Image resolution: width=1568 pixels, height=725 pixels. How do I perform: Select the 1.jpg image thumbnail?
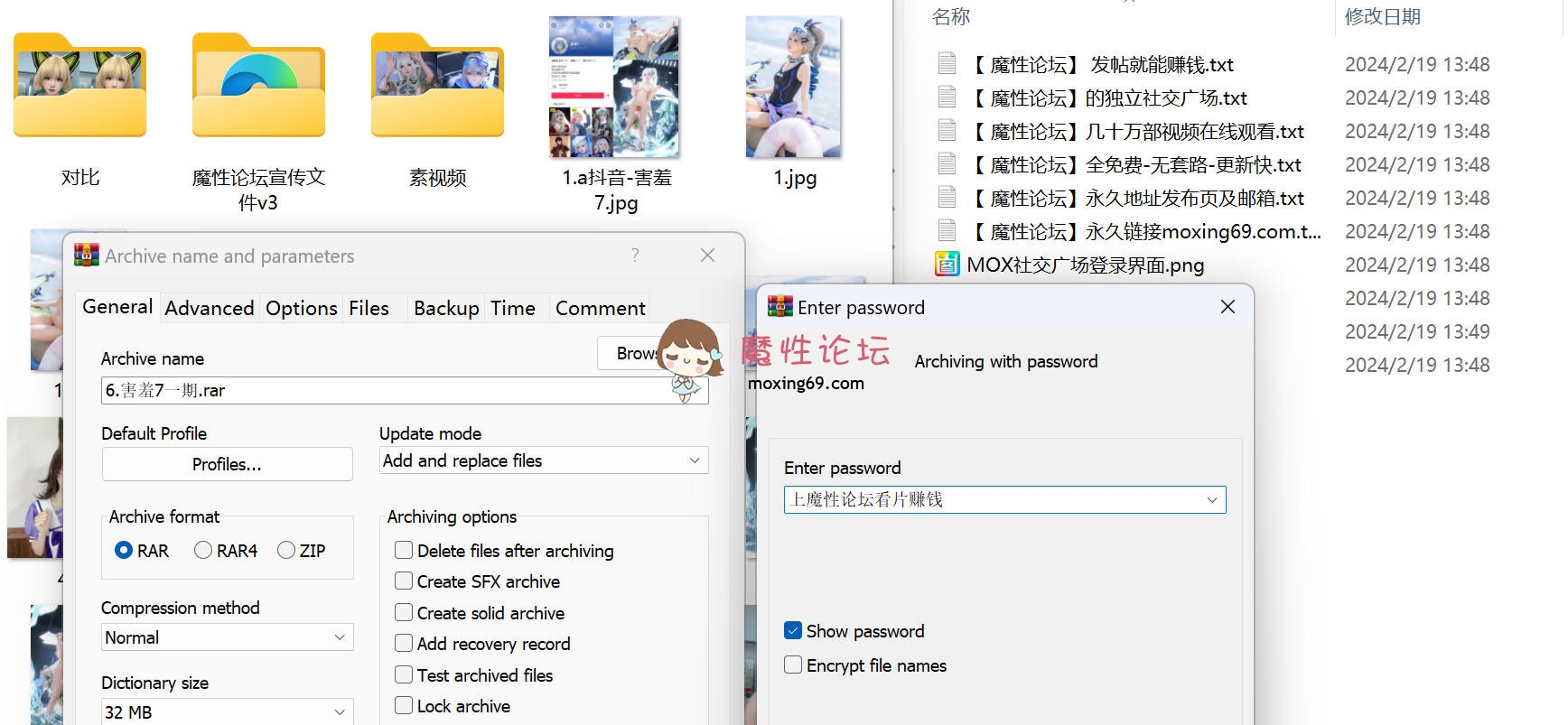click(x=793, y=87)
